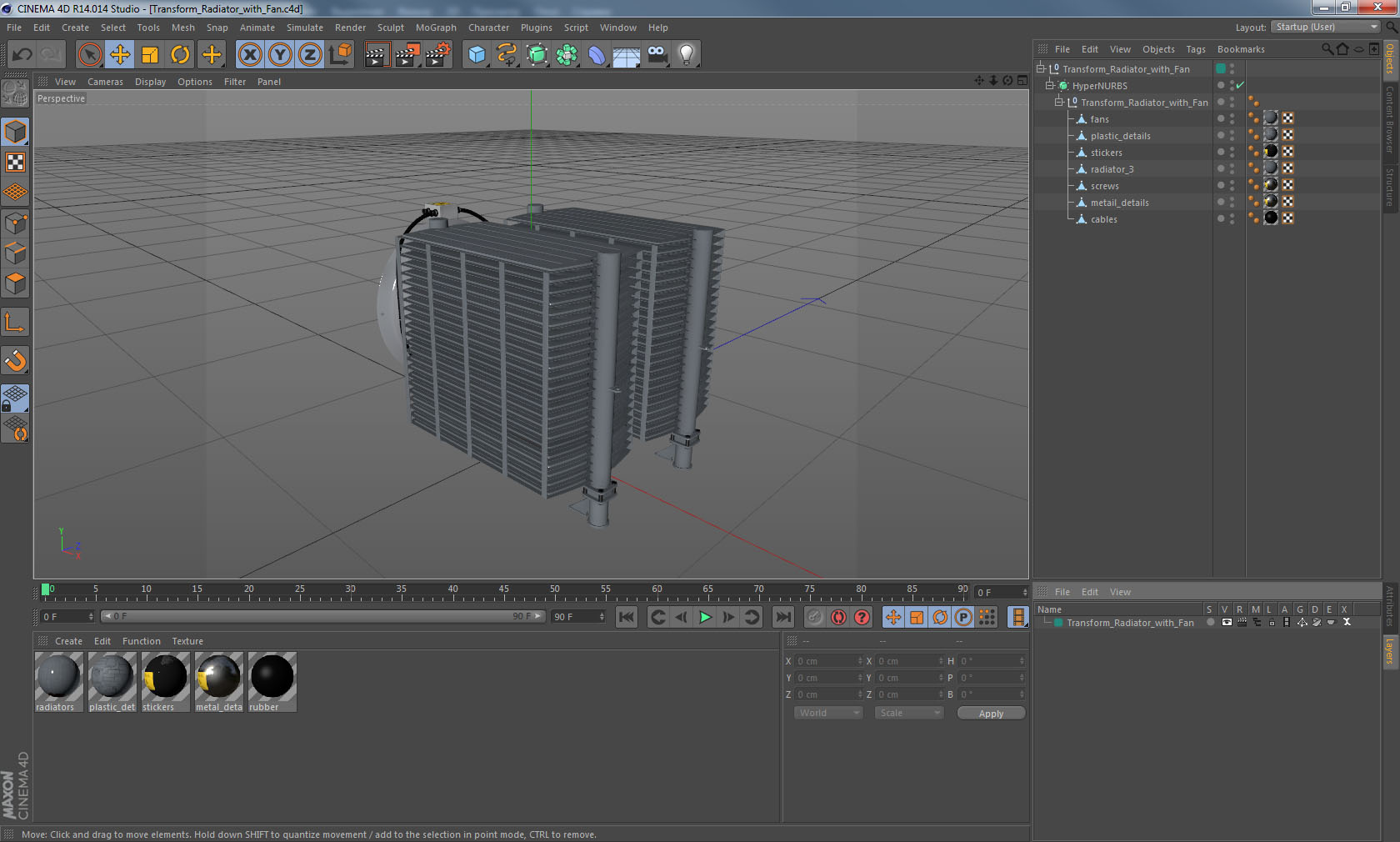Image resolution: width=1400 pixels, height=842 pixels.
Task: Add a Cube primitive object
Action: click(x=477, y=55)
